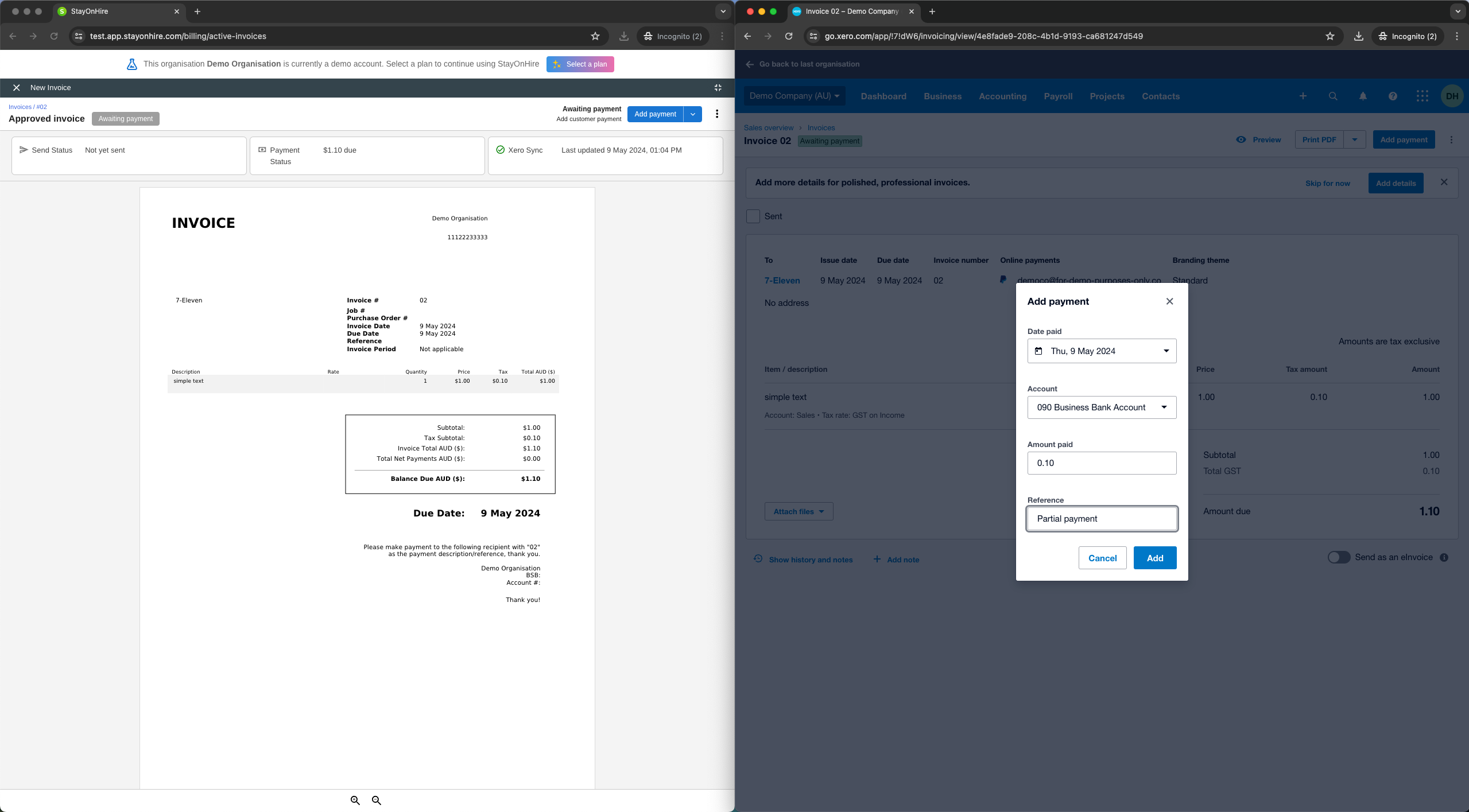This screenshot has height=812, width=1469.
Task: Open the Xero search magnifier icon
Action: pyautogui.click(x=1333, y=96)
